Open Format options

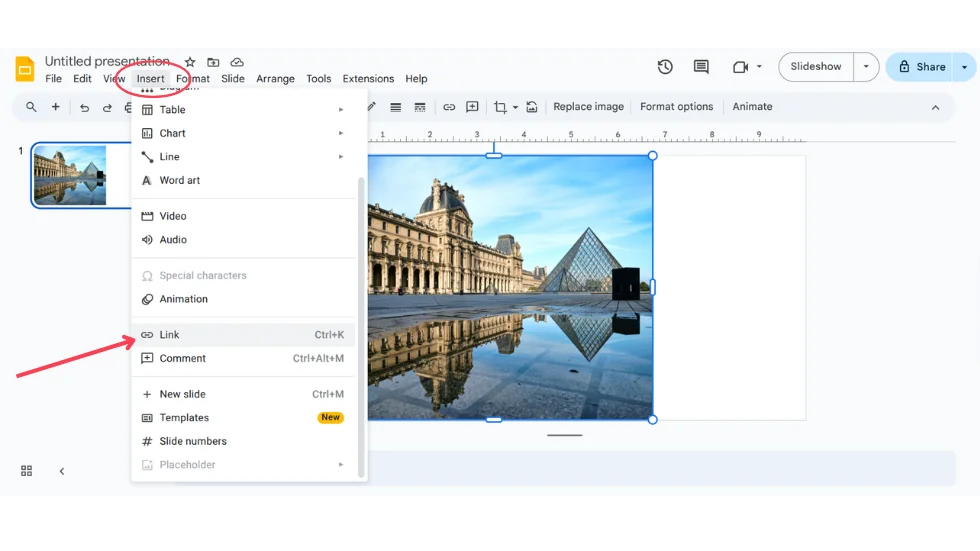click(676, 107)
